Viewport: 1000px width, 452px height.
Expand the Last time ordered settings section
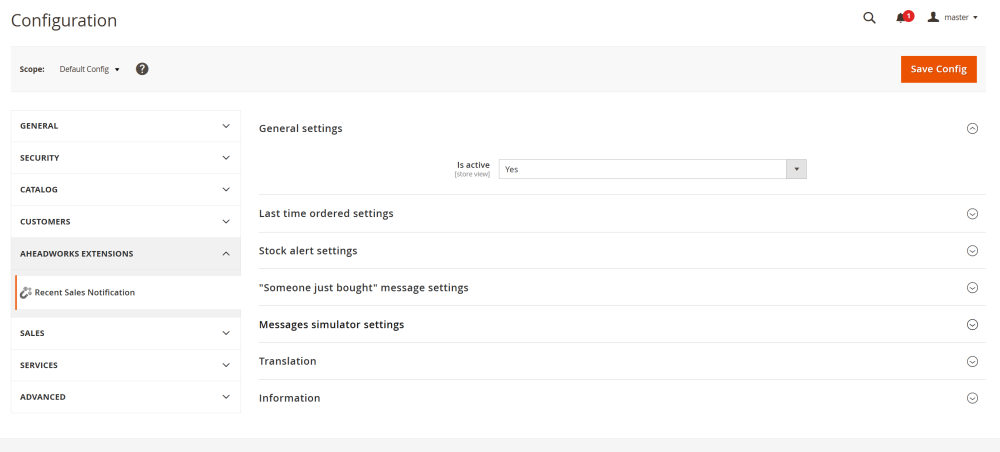click(x=326, y=214)
